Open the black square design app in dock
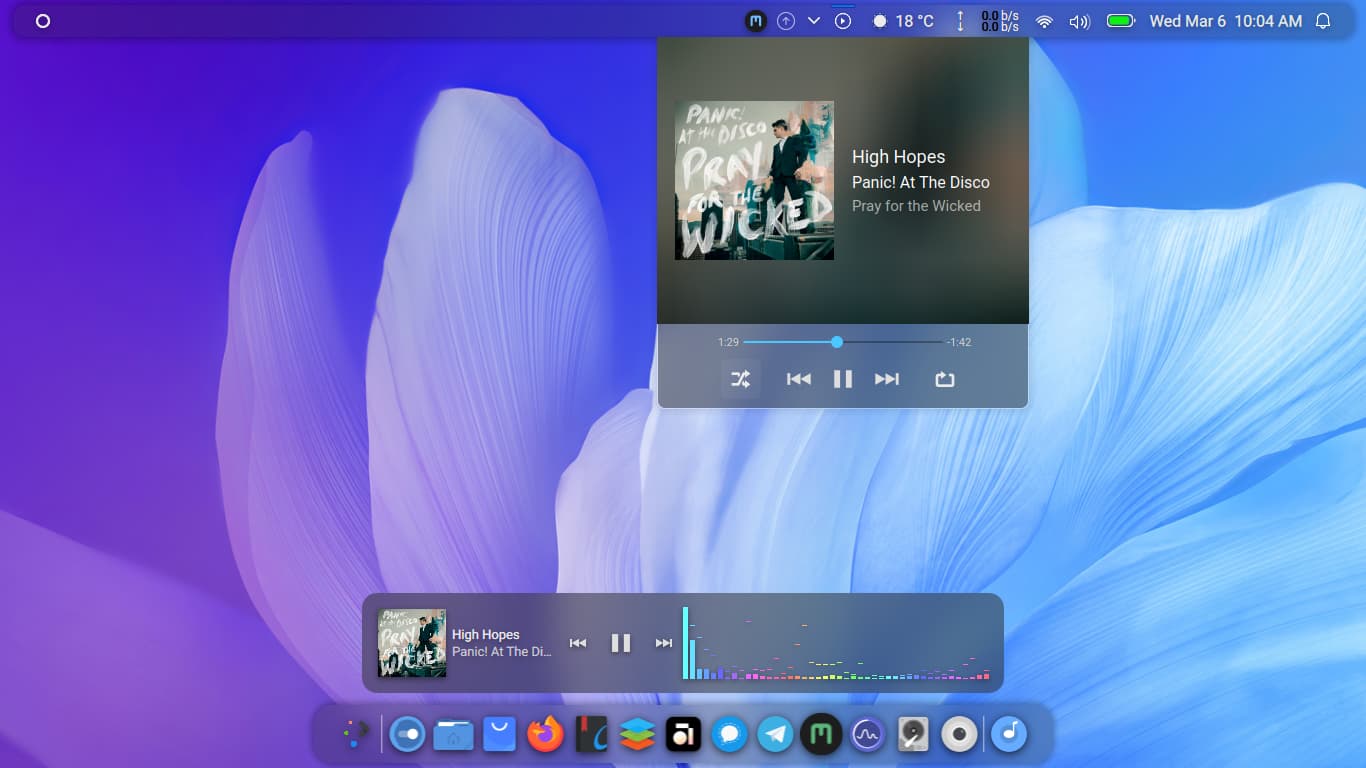1366x768 pixels. pyautogui.click(x=684, y=735)
